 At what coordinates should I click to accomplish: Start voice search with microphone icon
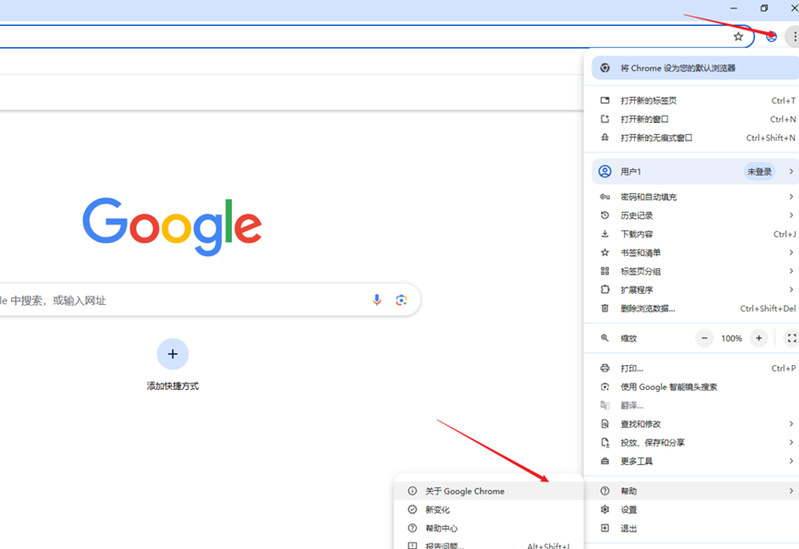coord(377,300)
